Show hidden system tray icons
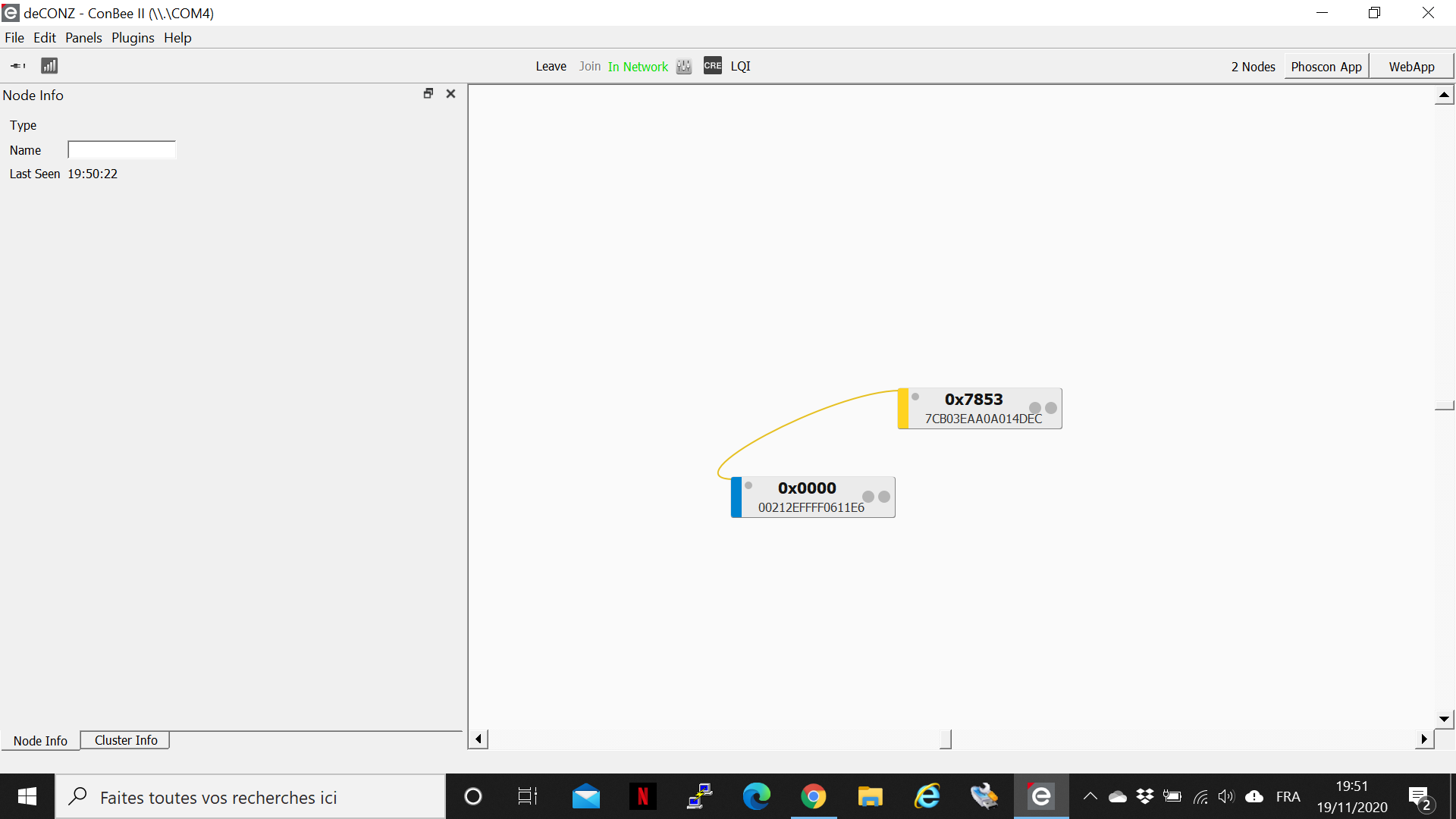This screenshot has height=819, width=1456. click(x=1090, y=796)
